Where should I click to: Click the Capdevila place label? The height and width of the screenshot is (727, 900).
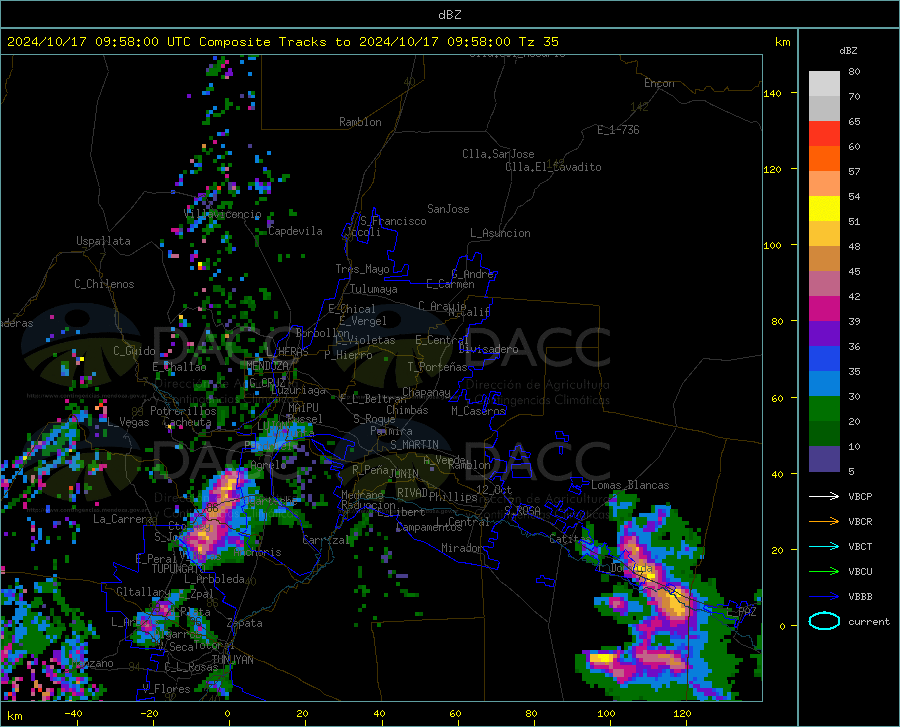[x=296, y=231]
